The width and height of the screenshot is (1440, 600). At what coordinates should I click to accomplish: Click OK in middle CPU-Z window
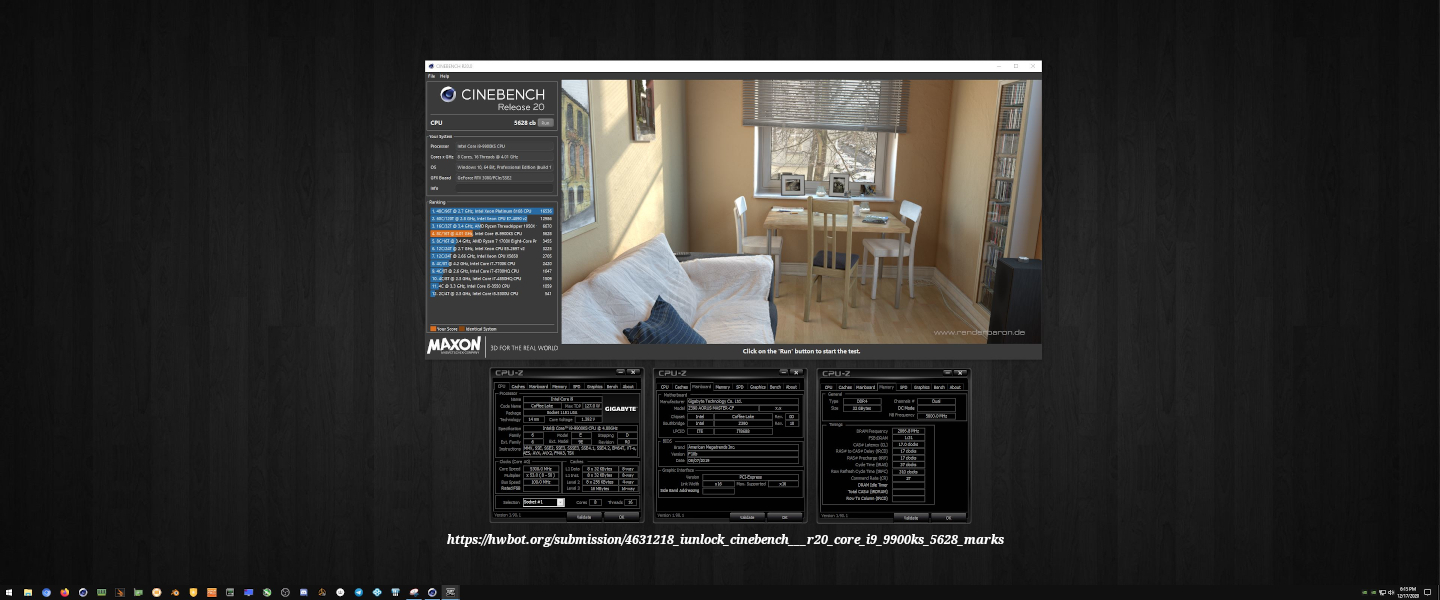(784, 517)
